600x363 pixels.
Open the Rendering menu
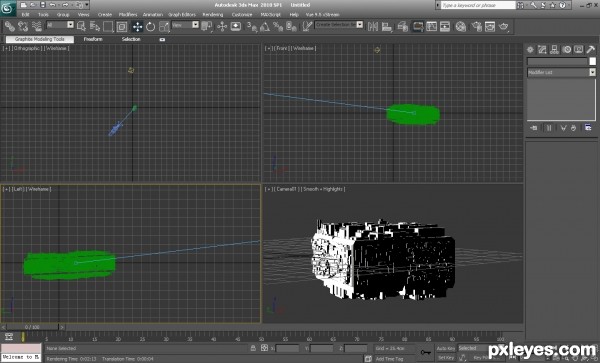coord(213,15)
